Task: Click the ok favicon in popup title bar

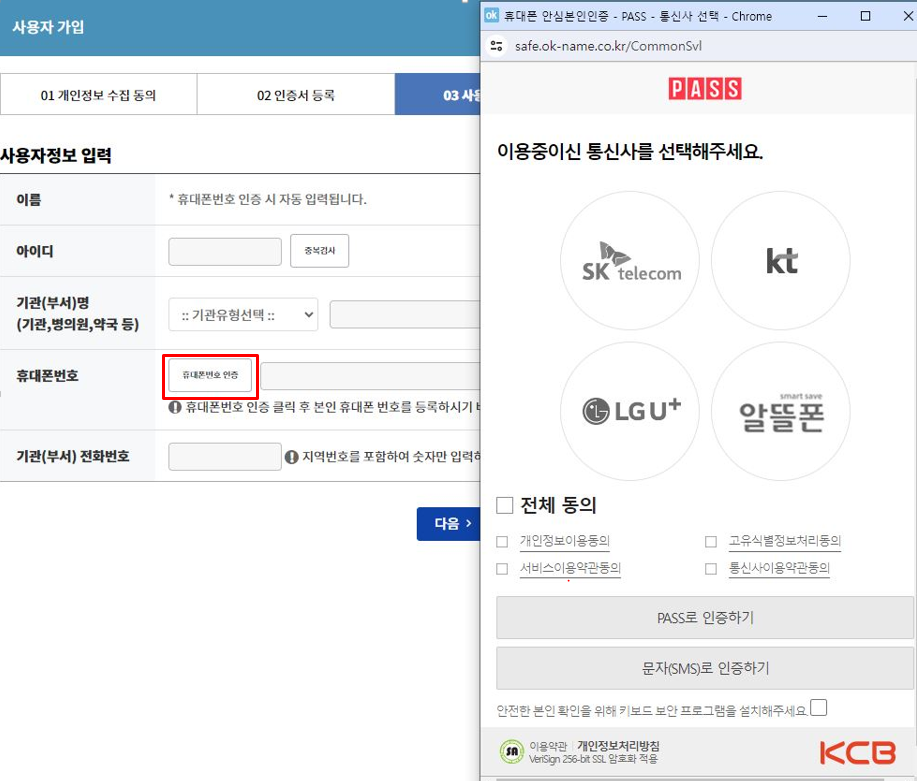Action: 491,15
